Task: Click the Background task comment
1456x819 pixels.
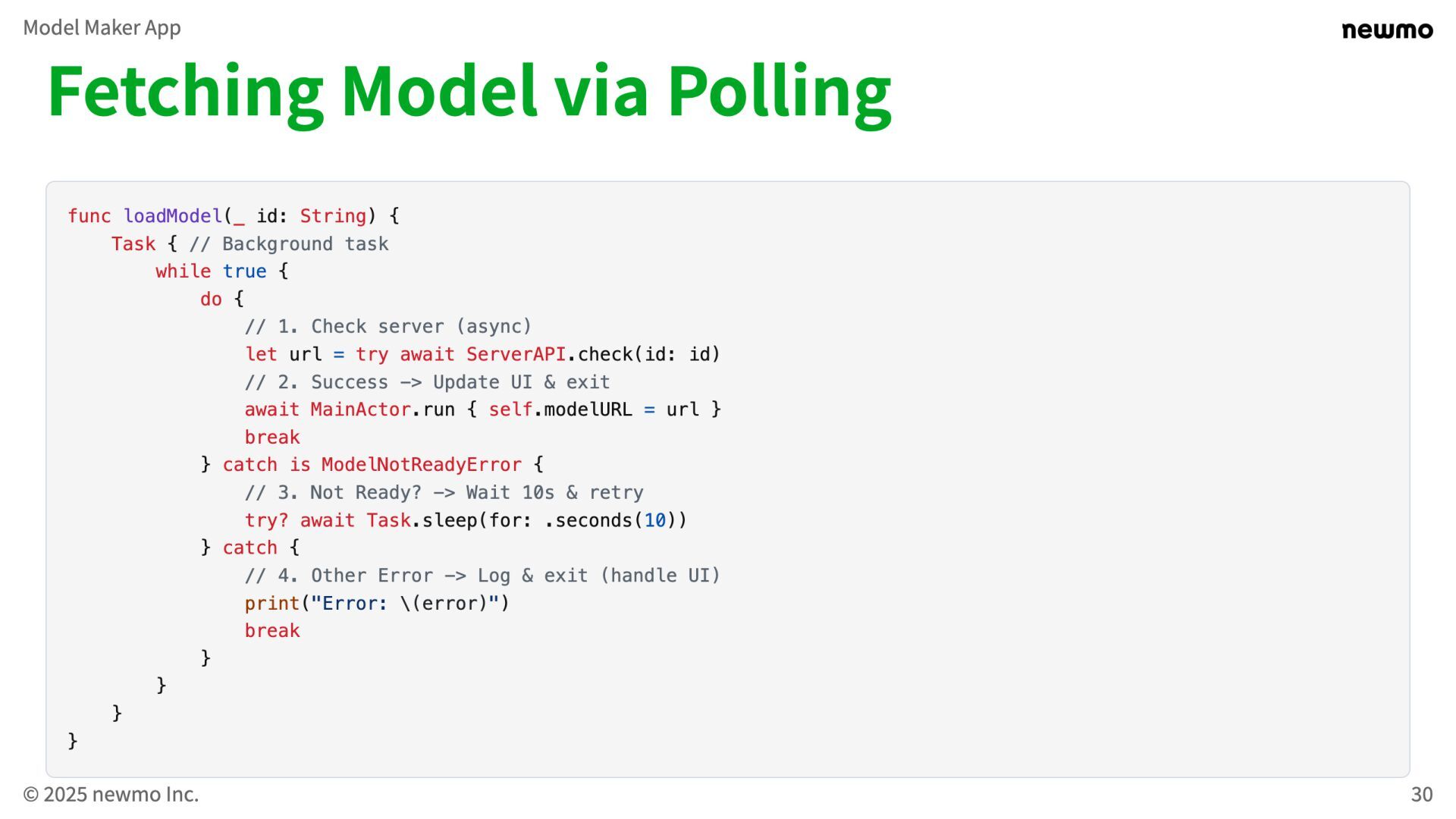Action: coord(289,244)
